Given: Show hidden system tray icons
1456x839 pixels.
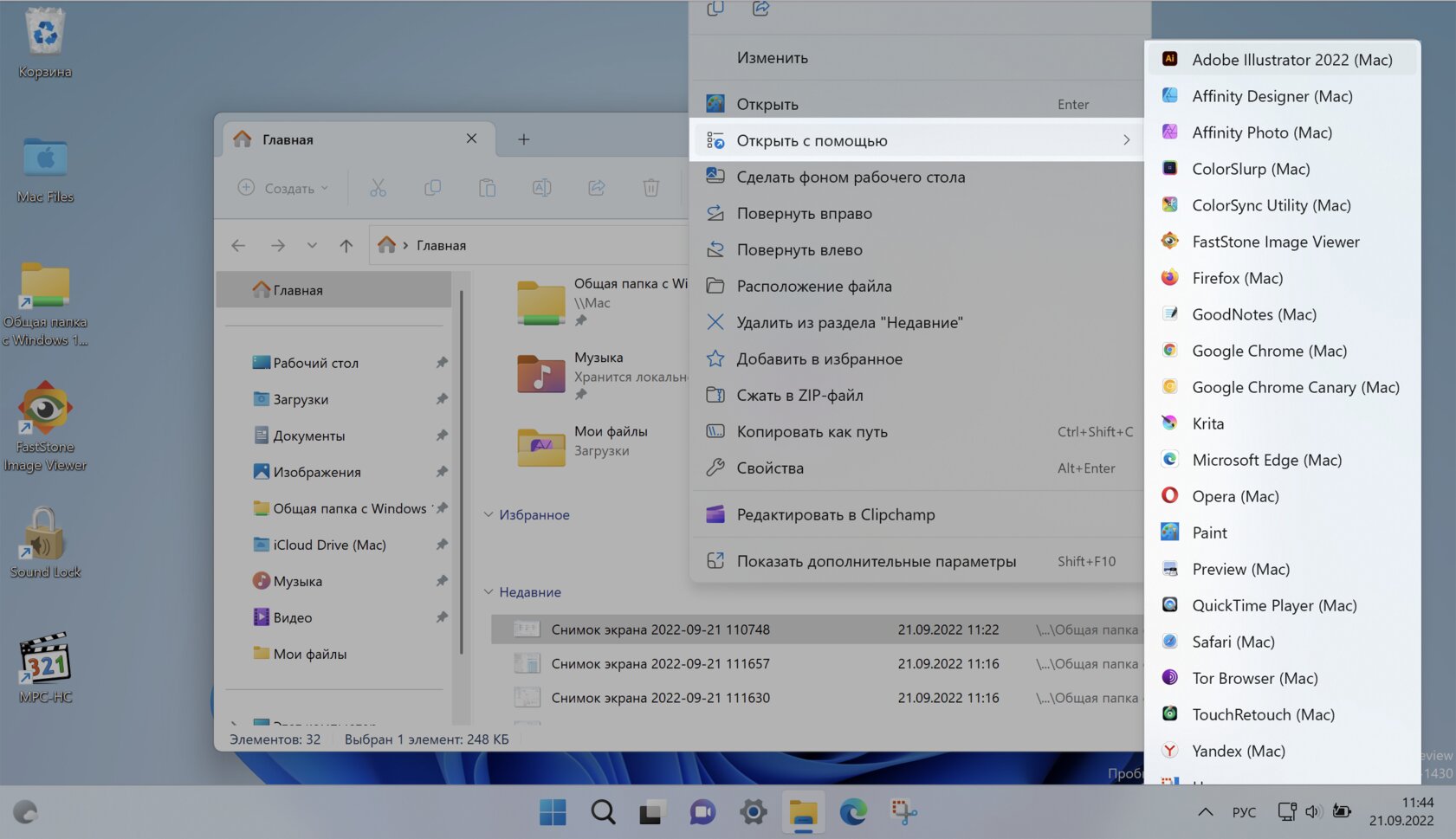Looking at the screenshot, I should tap(1205, 812).
